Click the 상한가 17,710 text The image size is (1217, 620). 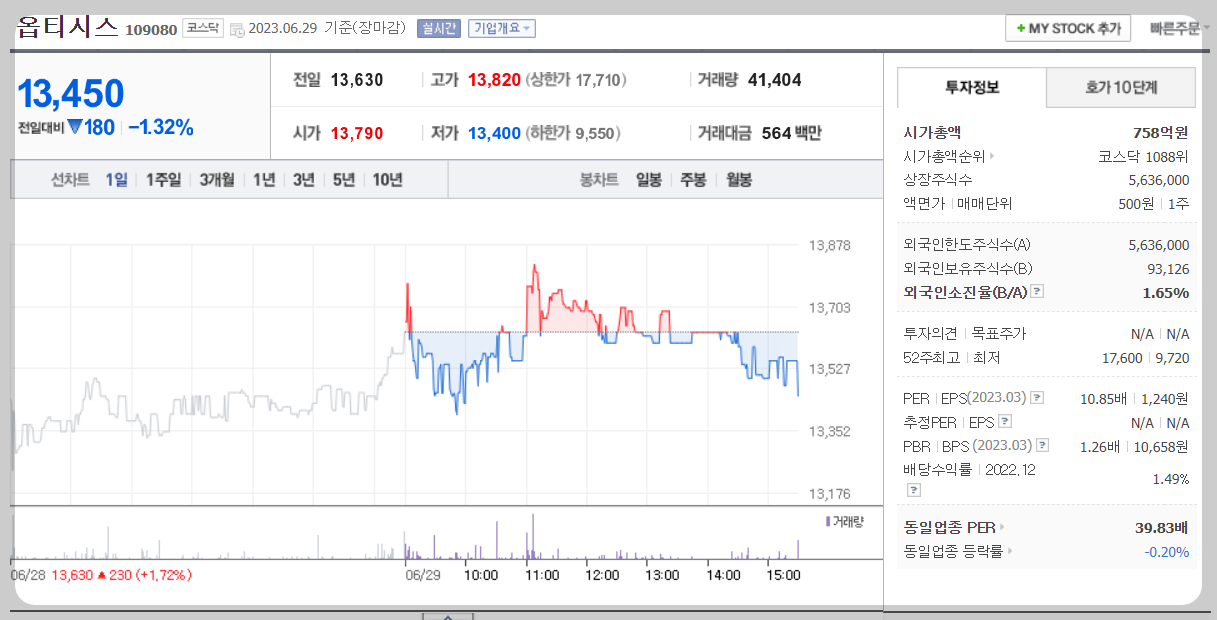coord(575,80)
